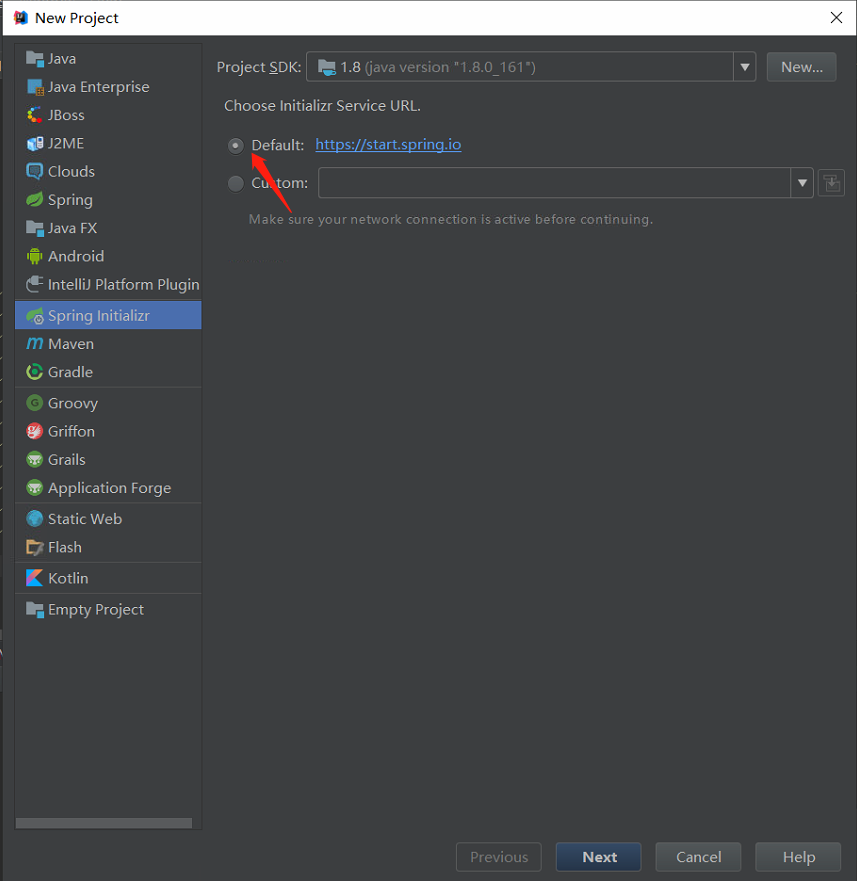
Task: Click the J2ME icon
Action: pos(34,143)
